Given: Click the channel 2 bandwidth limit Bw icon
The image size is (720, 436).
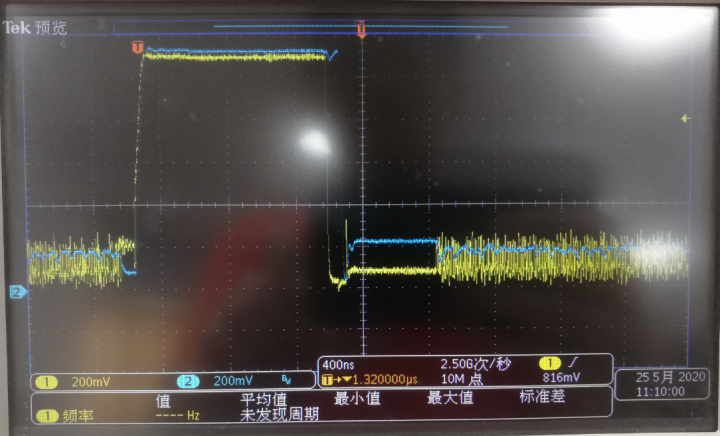Looking at the screenshot, I should (x=286, y=380).
